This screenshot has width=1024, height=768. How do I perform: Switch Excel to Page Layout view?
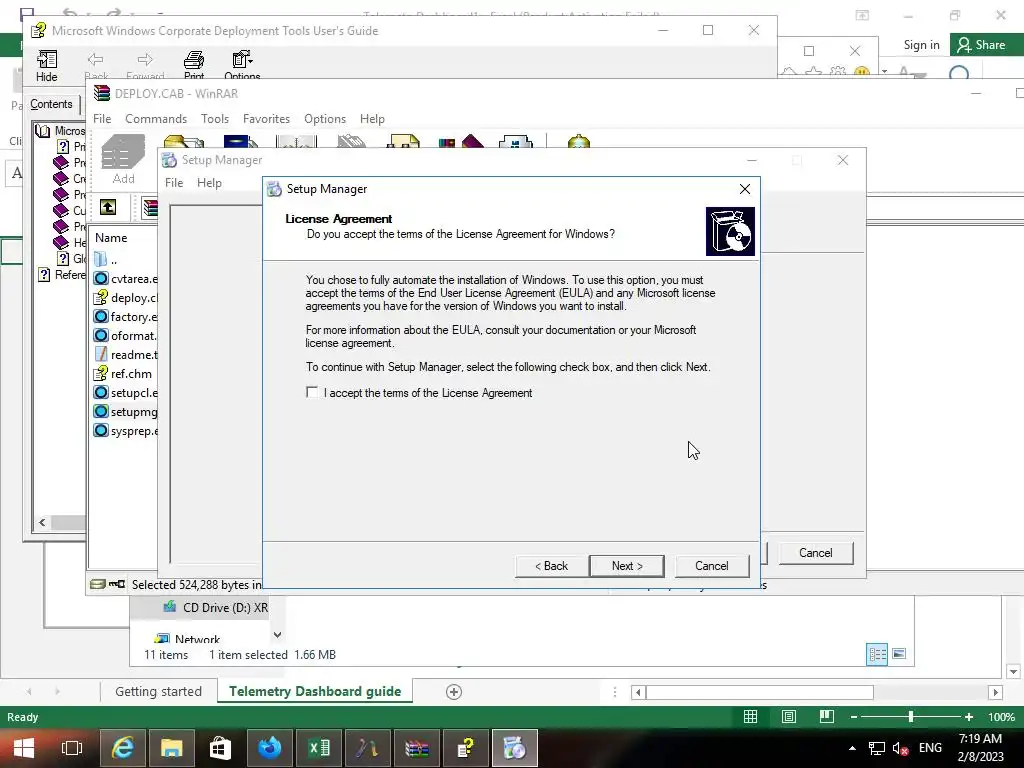tap(789, 717)
